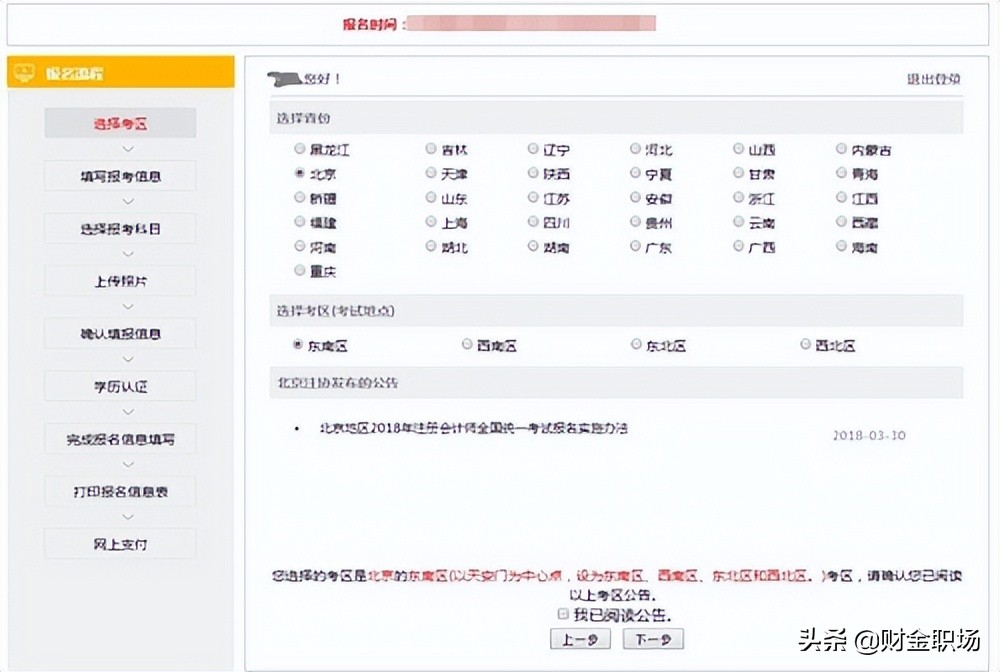The width and height of the screenshot is (1000, 672).
Task: Click the 网上支付 step in the sidebar
Action: click(x=119, y=542)
